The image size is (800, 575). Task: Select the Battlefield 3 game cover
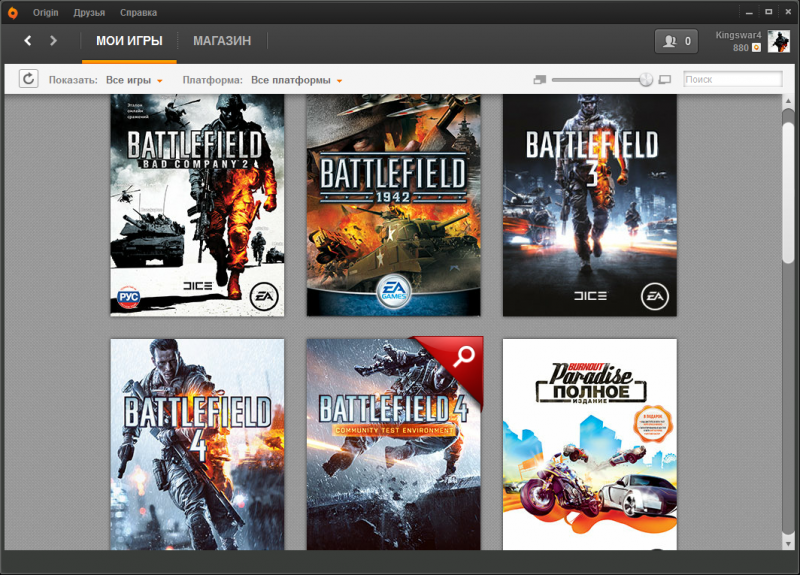click(x=589, y=205)
